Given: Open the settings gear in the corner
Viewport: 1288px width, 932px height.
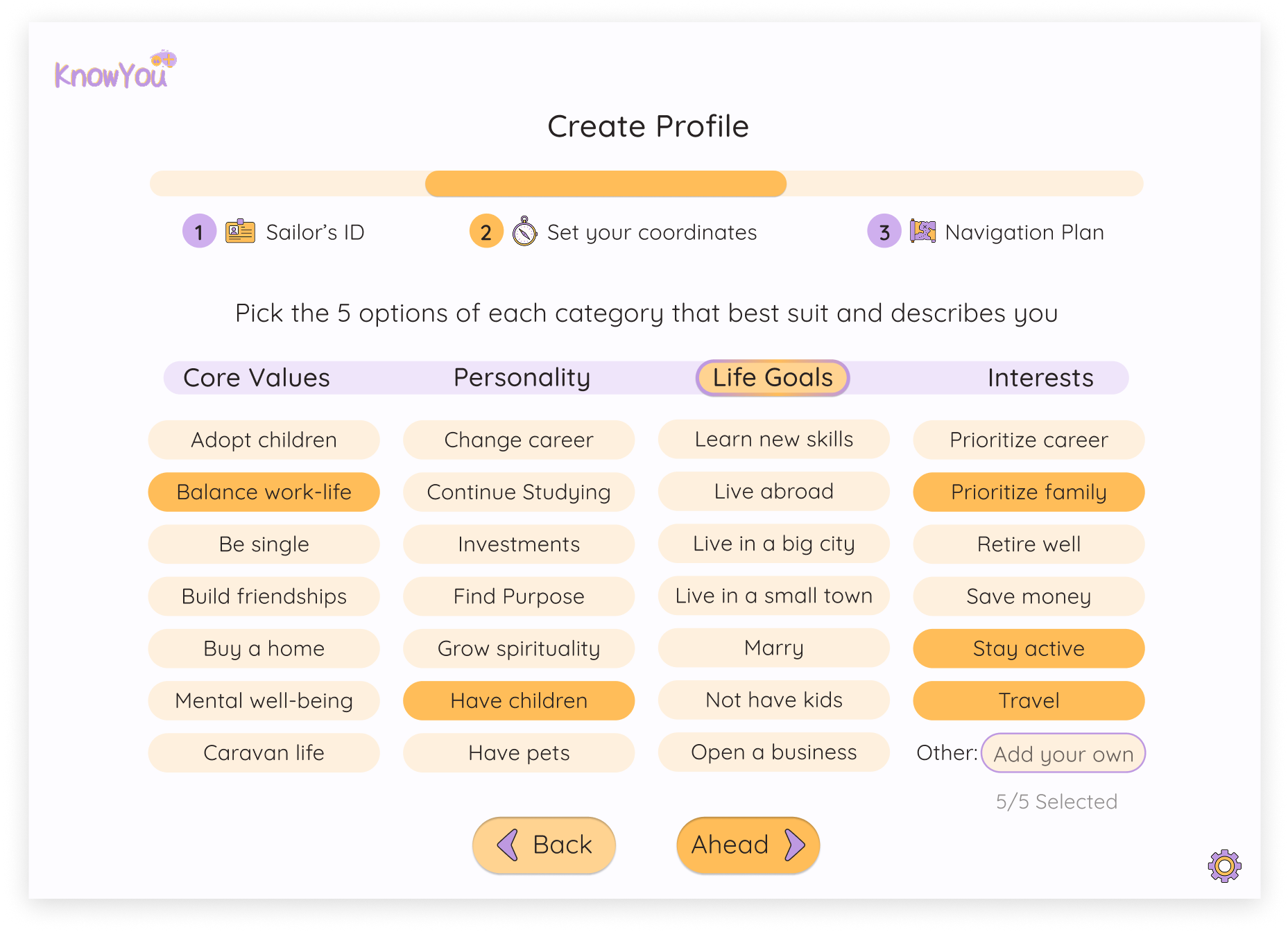Looking at the screenshot, I should click(1224, 865).
